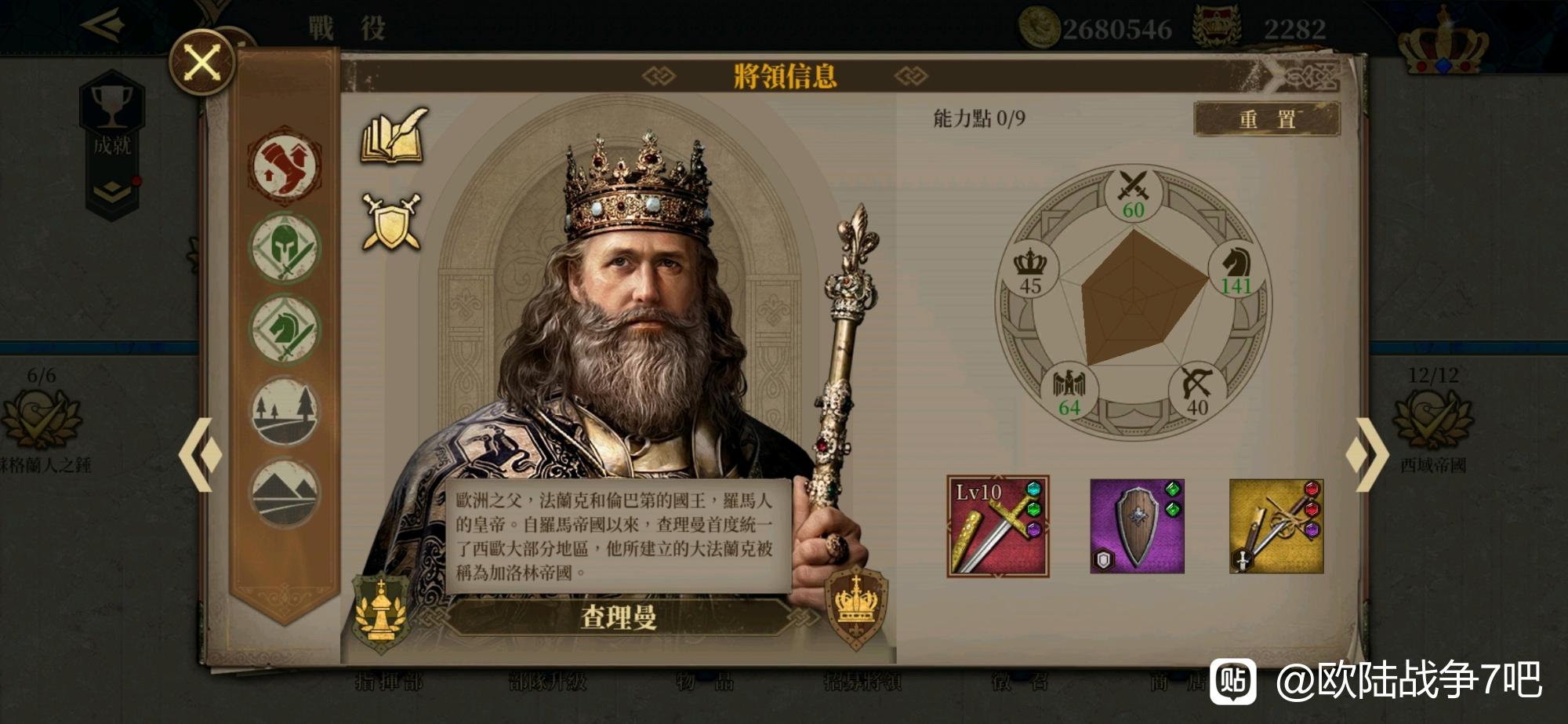Go back with top-left arrow
Screen dimensions: 1568x724
point(103,24)
